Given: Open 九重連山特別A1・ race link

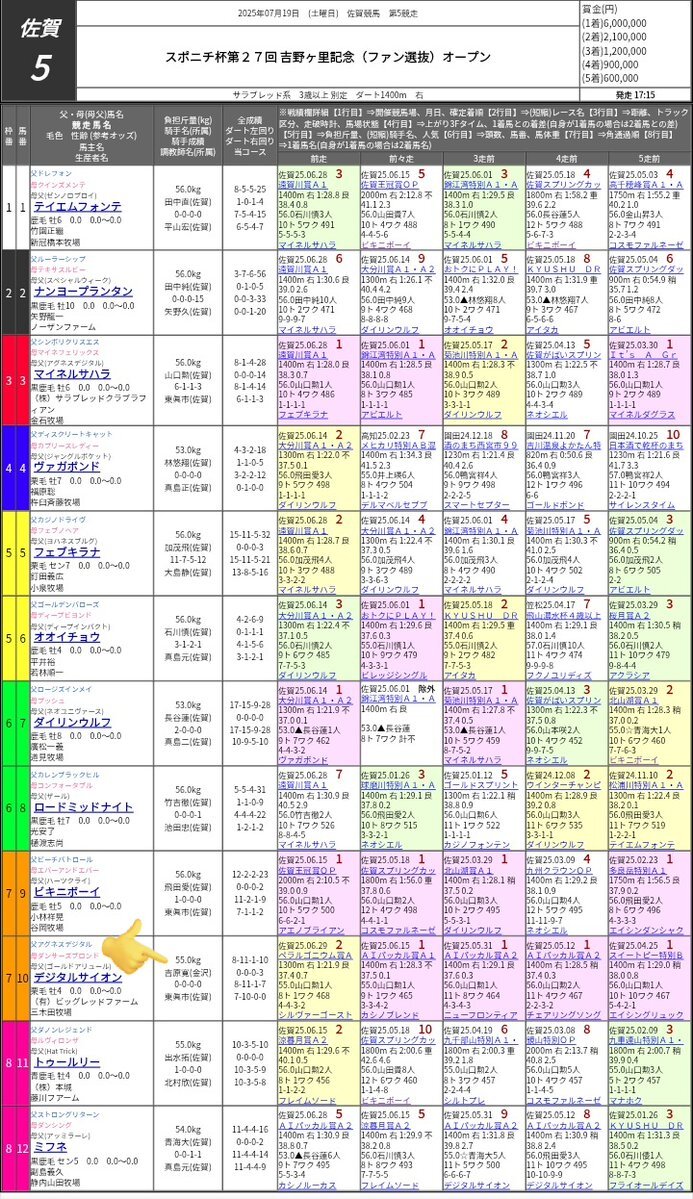Looking at the screenshot, I should pyautogui.click(x=646, y=1040).
